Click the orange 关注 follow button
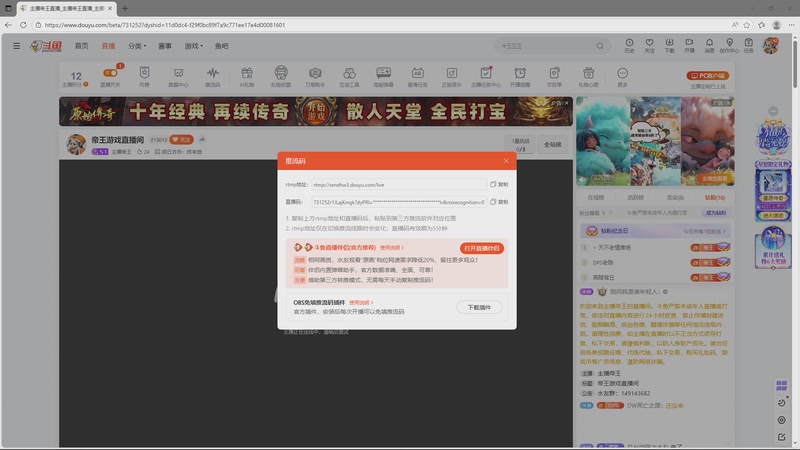800x450 pixels. click(181, 139)
